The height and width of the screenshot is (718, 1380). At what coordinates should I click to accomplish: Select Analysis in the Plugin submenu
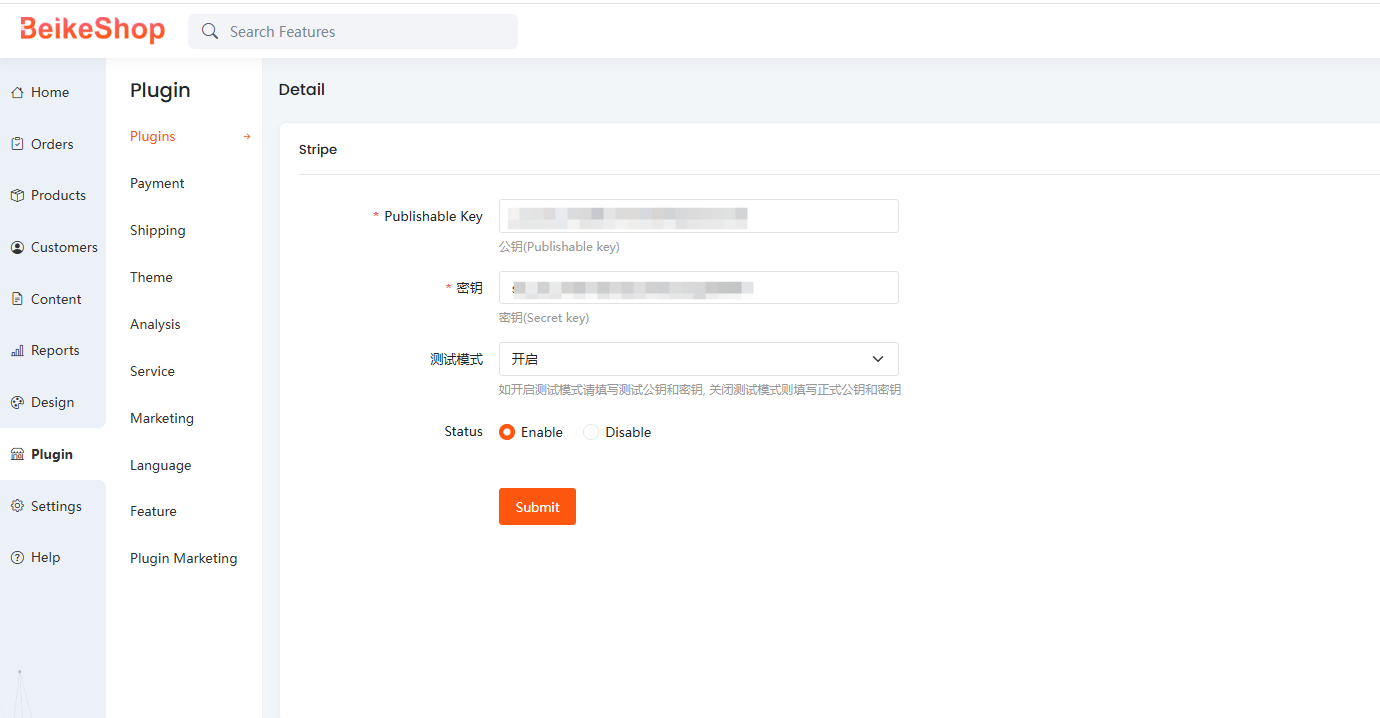(155, 324)
